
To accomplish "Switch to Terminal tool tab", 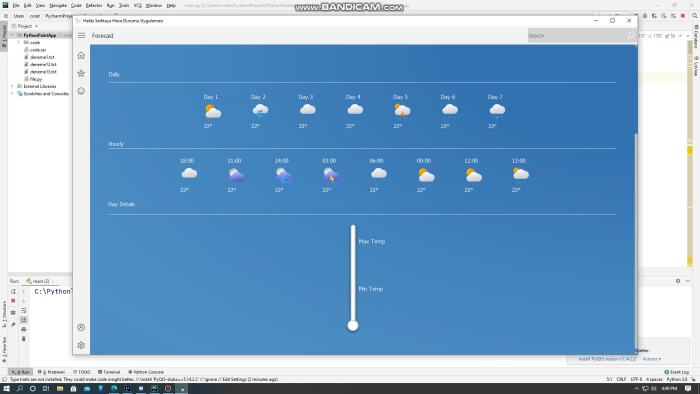I will pos(109,372).
